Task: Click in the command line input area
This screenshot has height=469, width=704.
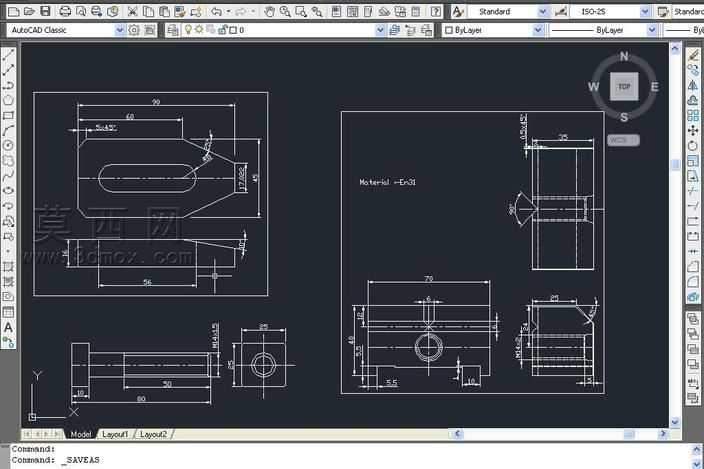Action: point(350,460)
